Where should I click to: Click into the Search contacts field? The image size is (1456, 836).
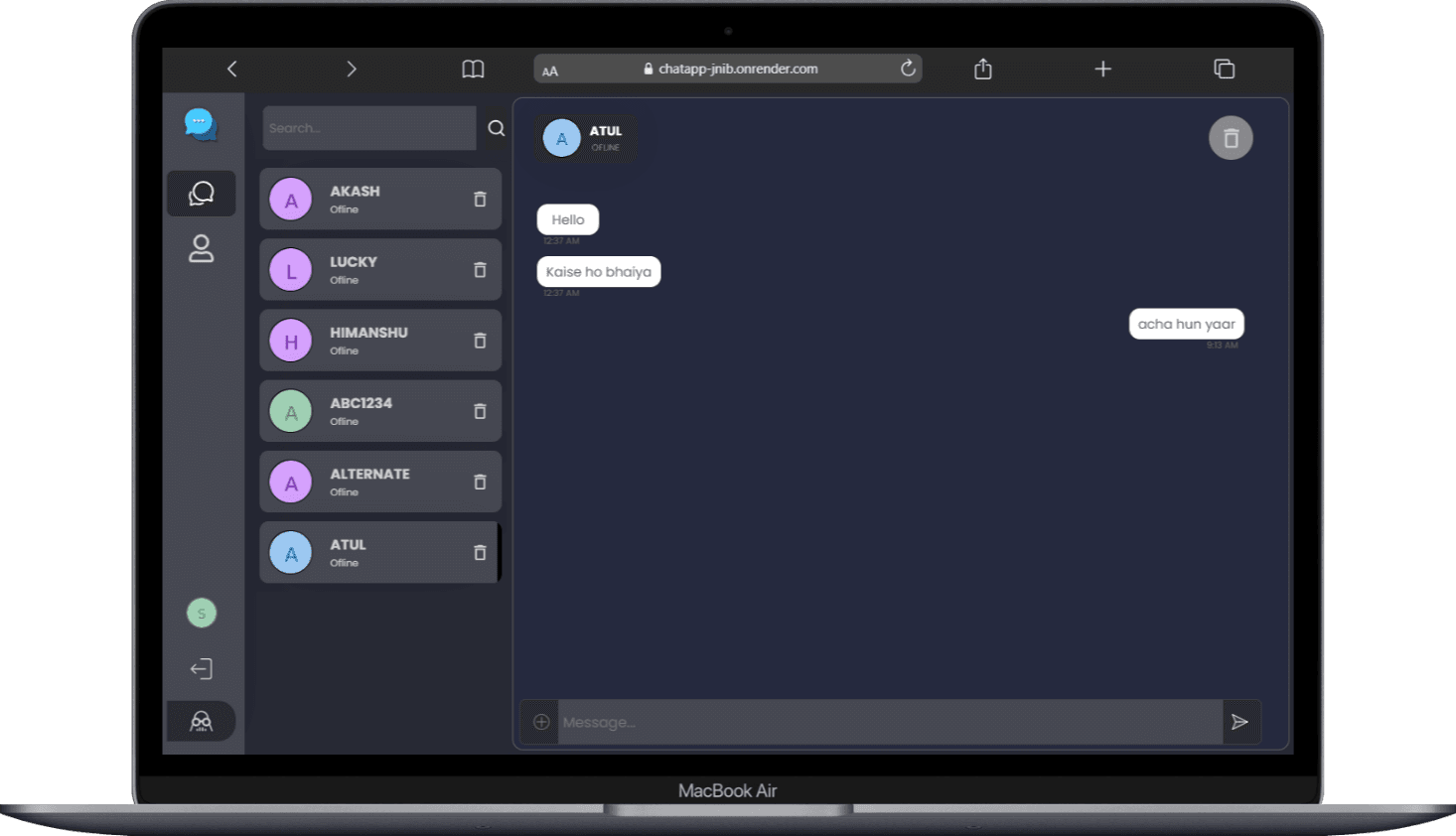pos(368,128)
